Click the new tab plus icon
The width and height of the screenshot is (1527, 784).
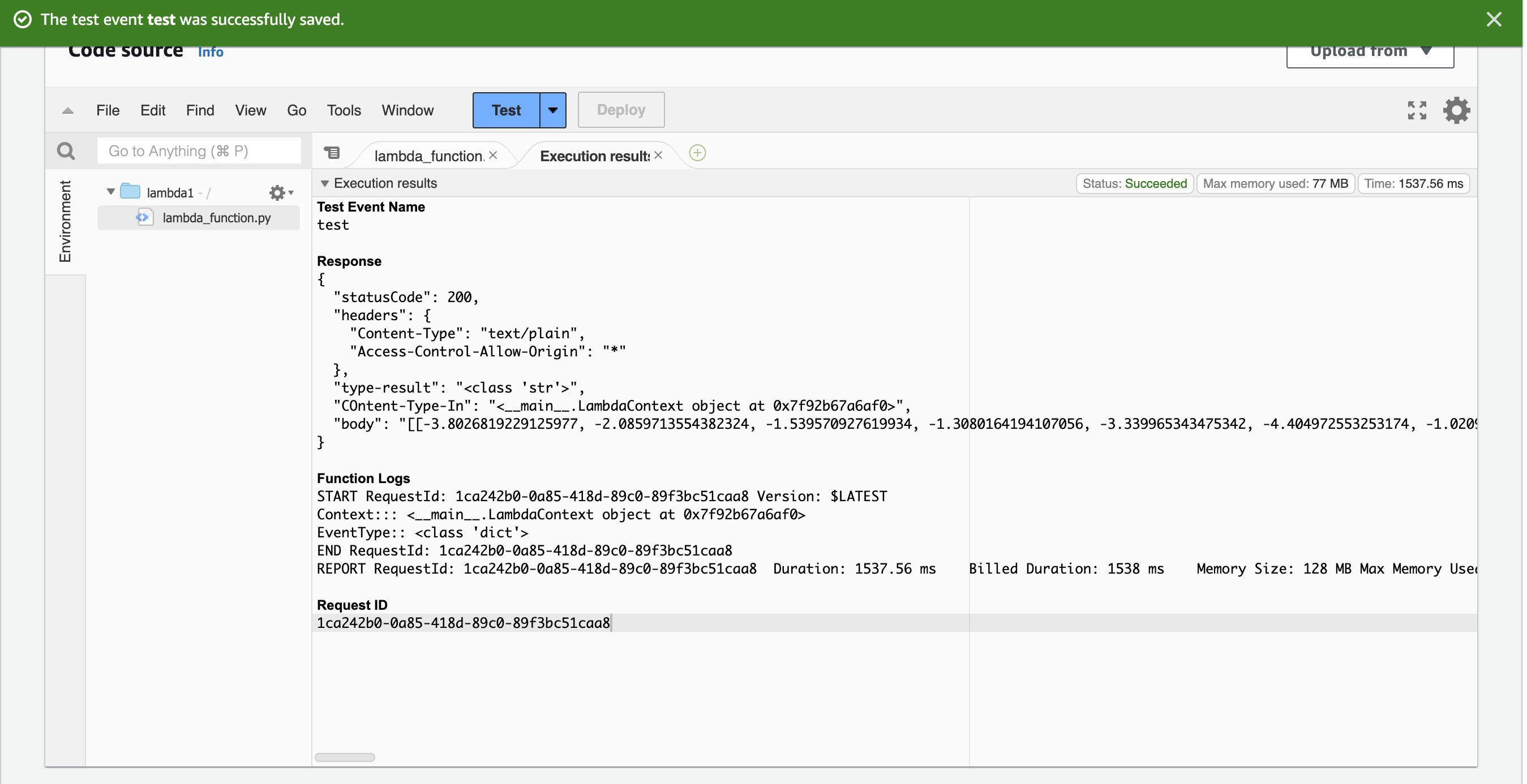(x=697, y=153)
